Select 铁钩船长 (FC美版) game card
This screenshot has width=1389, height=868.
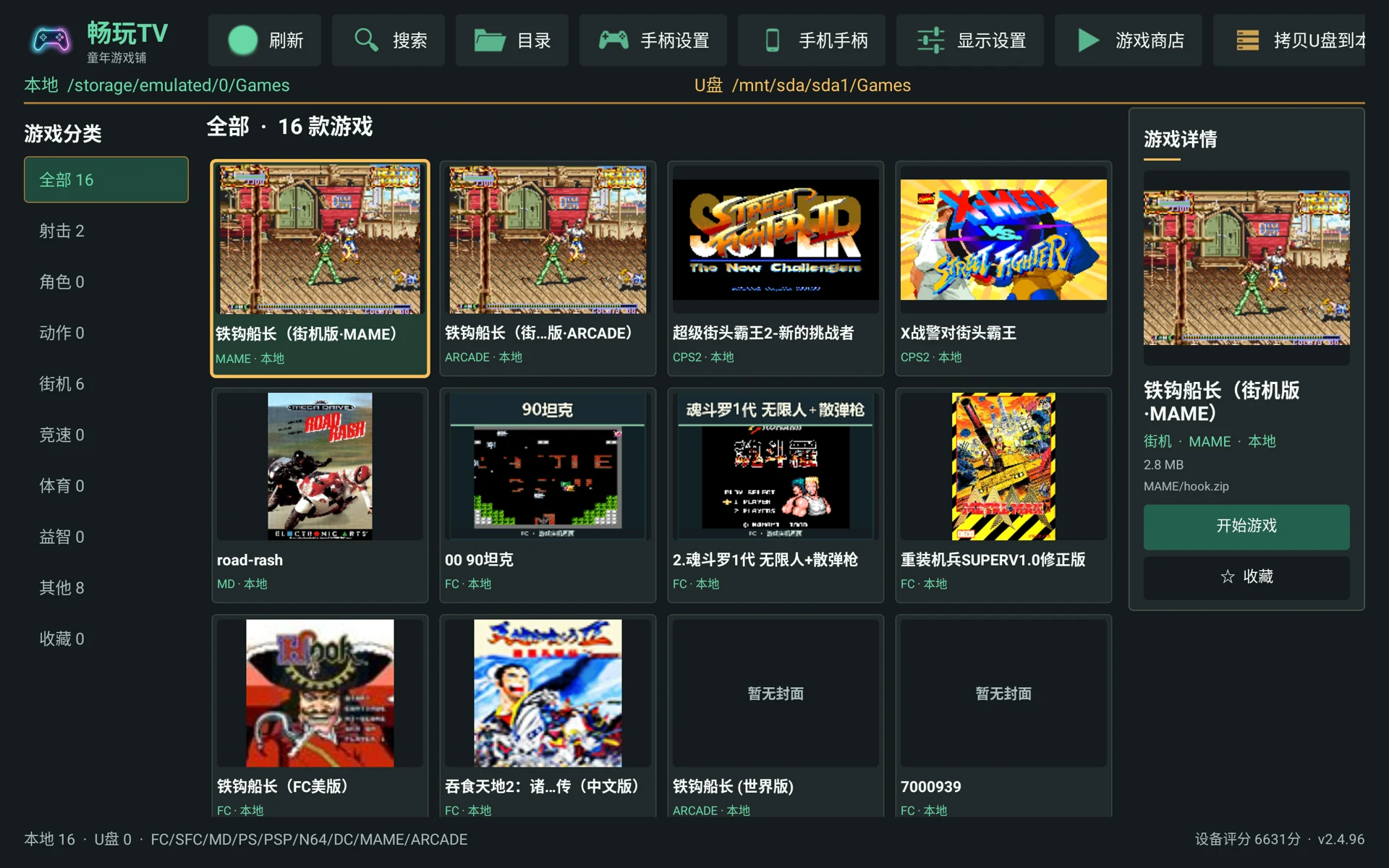click(320, 716)
